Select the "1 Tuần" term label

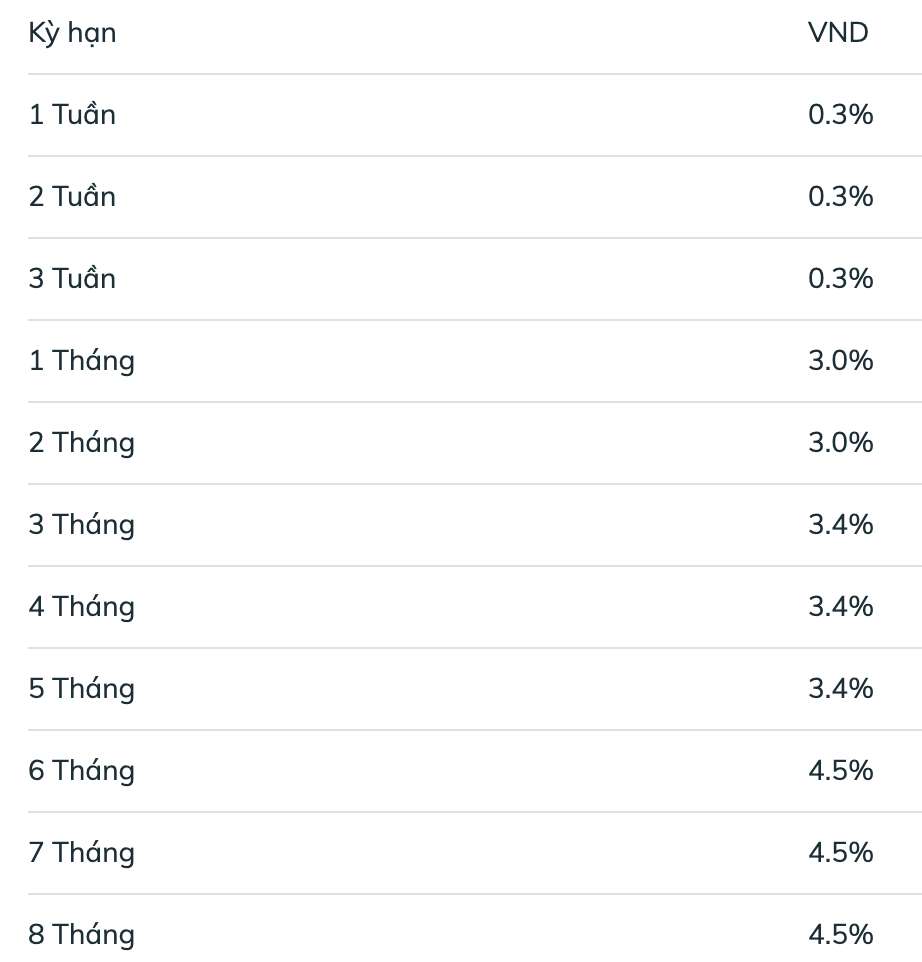(x=72, y=115)
